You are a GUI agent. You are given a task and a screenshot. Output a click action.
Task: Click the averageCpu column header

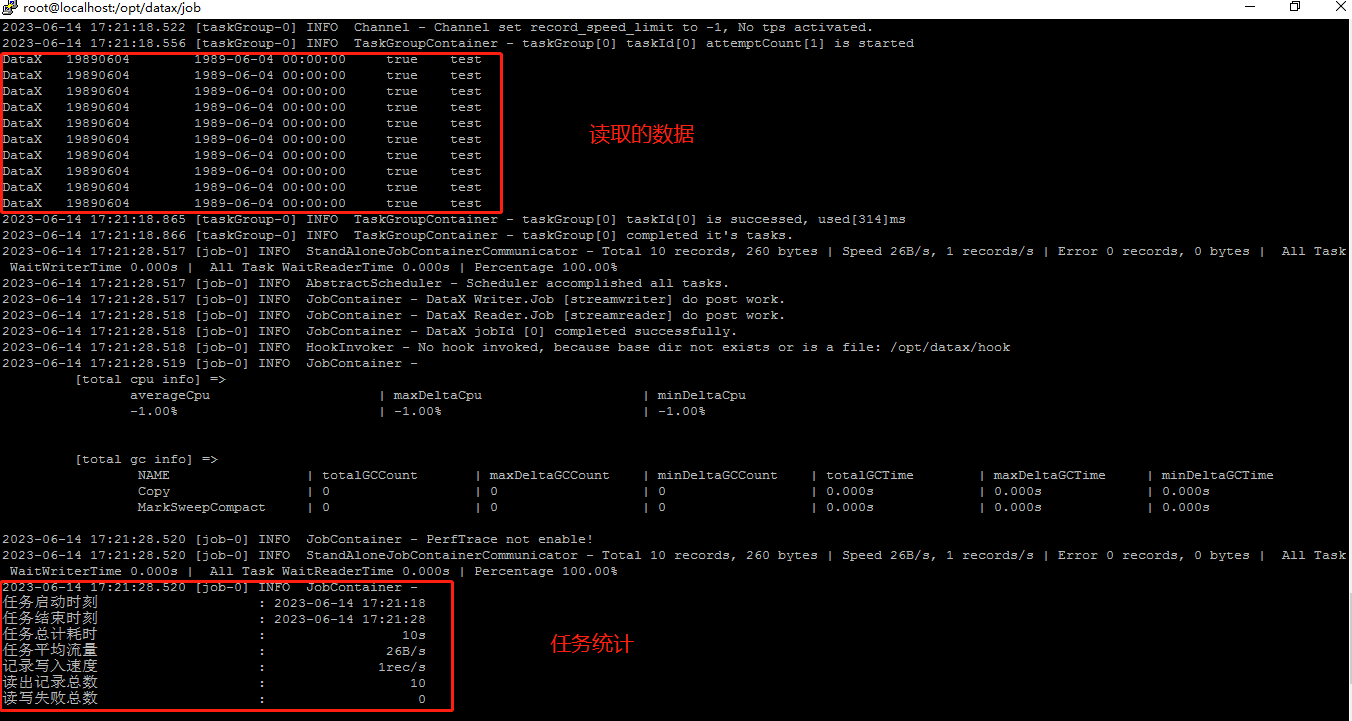170,395
